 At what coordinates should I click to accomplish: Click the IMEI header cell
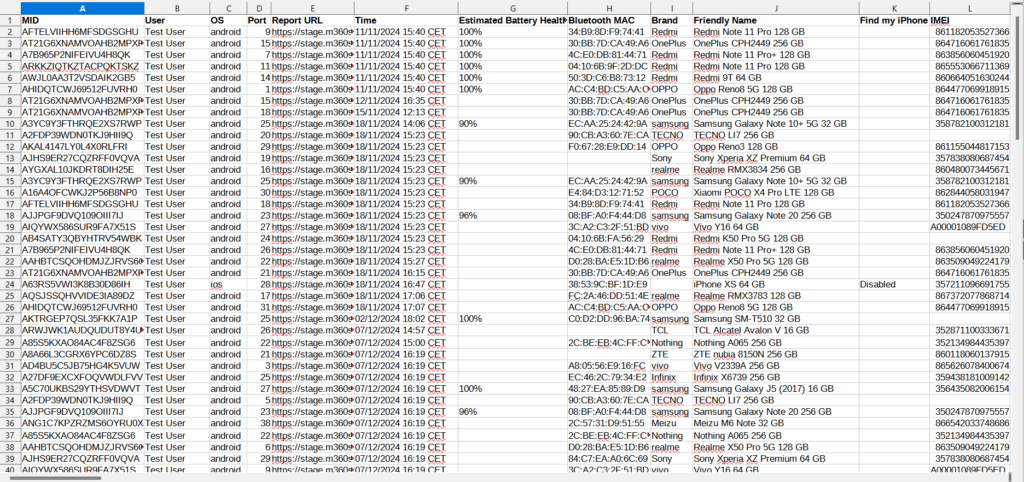(x=970, y=20)
